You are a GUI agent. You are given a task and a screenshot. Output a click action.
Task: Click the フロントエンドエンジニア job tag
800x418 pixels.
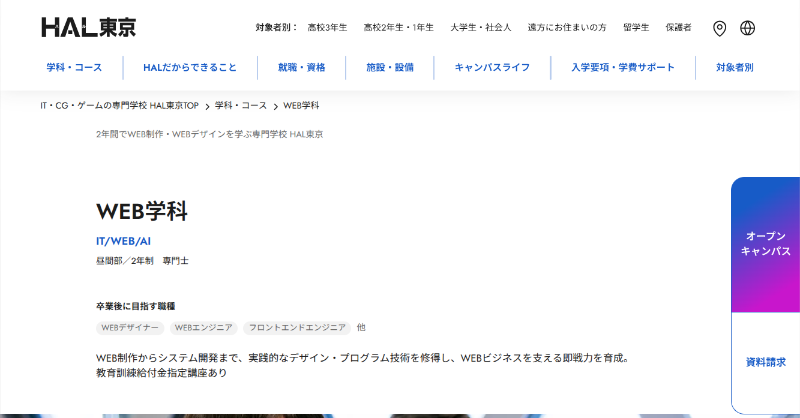297,328
